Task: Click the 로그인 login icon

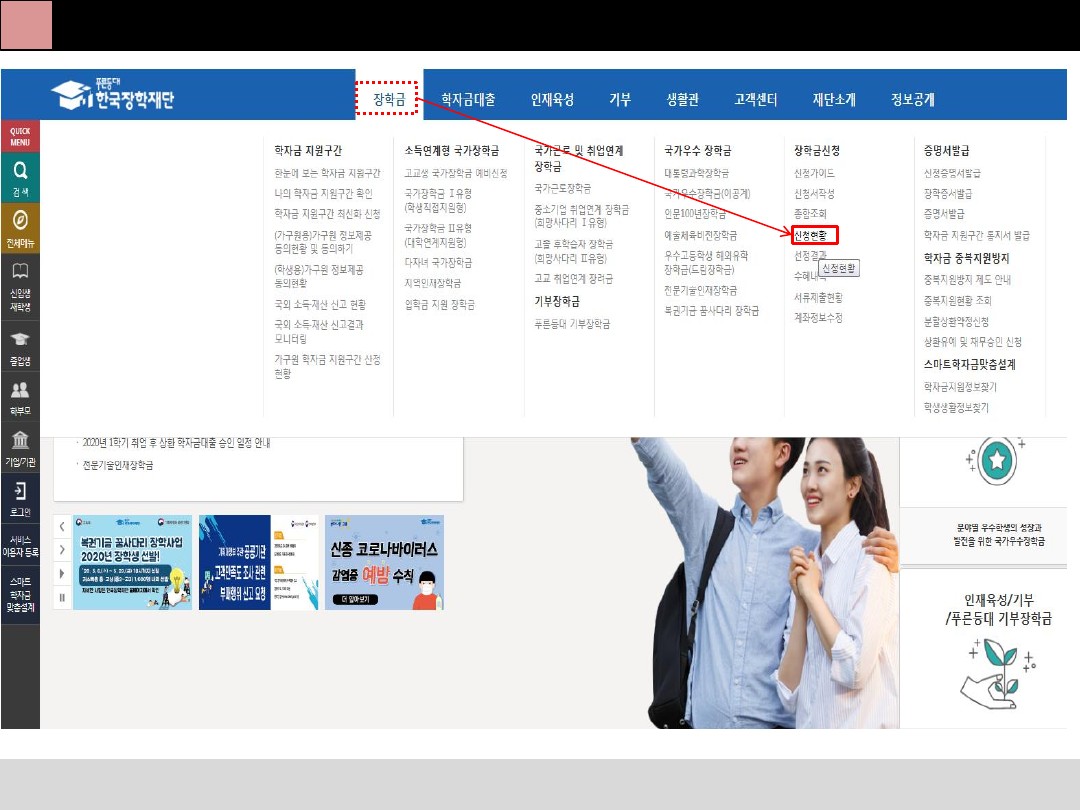Action: [x=20, y=498]
